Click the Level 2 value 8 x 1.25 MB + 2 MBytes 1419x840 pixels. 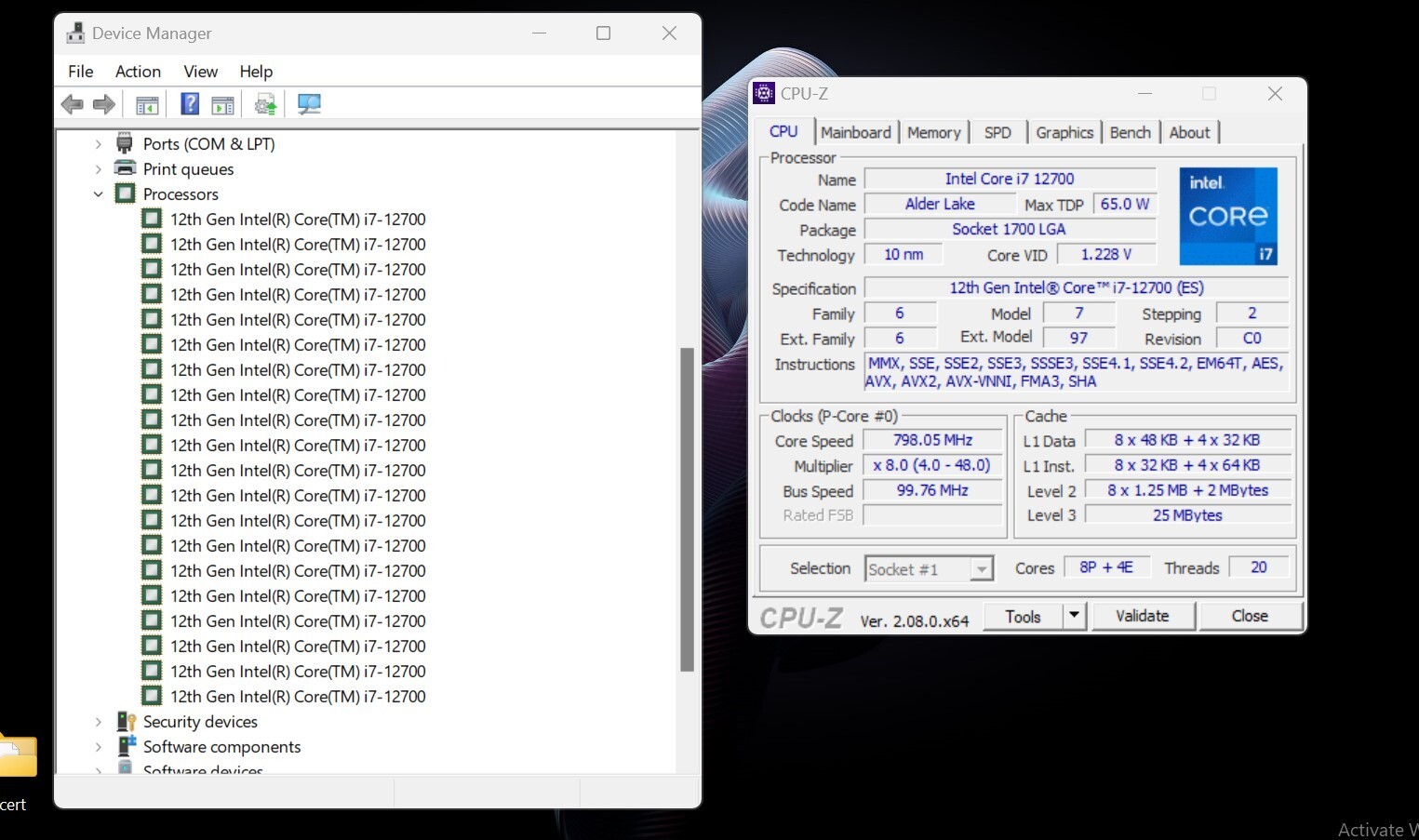point(1187,490)
